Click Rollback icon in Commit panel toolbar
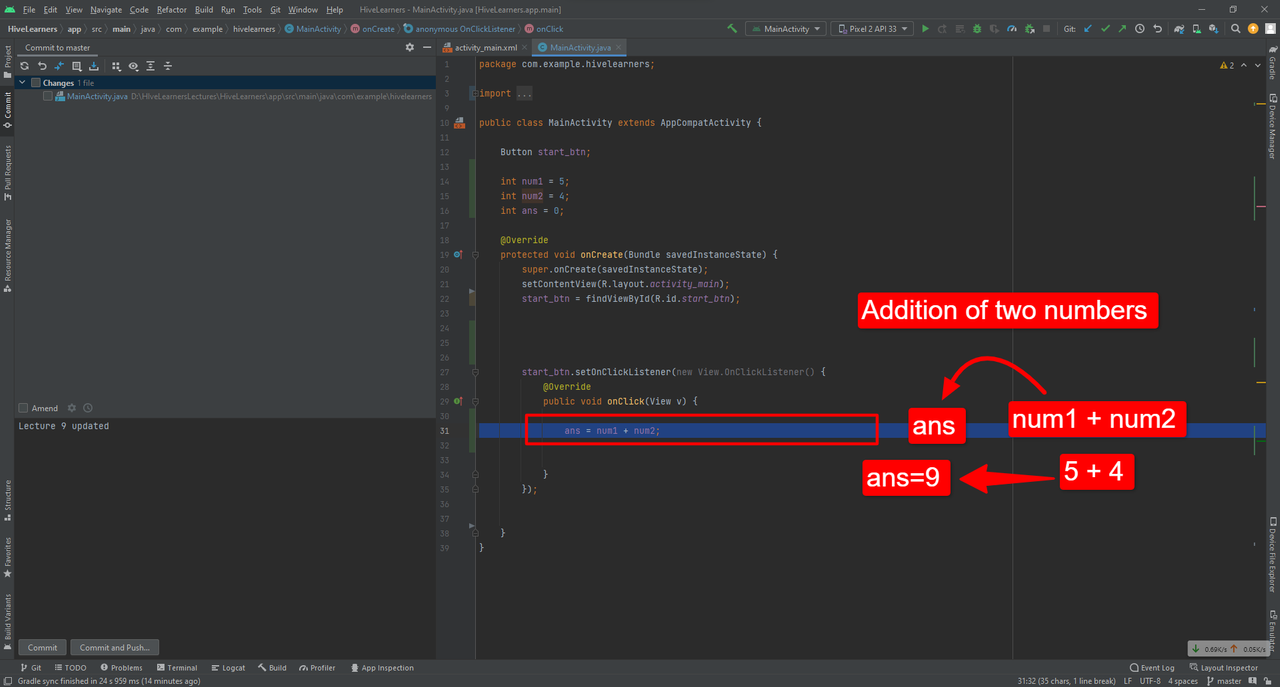Screen dimensions: 1280x687 [42, 66]
